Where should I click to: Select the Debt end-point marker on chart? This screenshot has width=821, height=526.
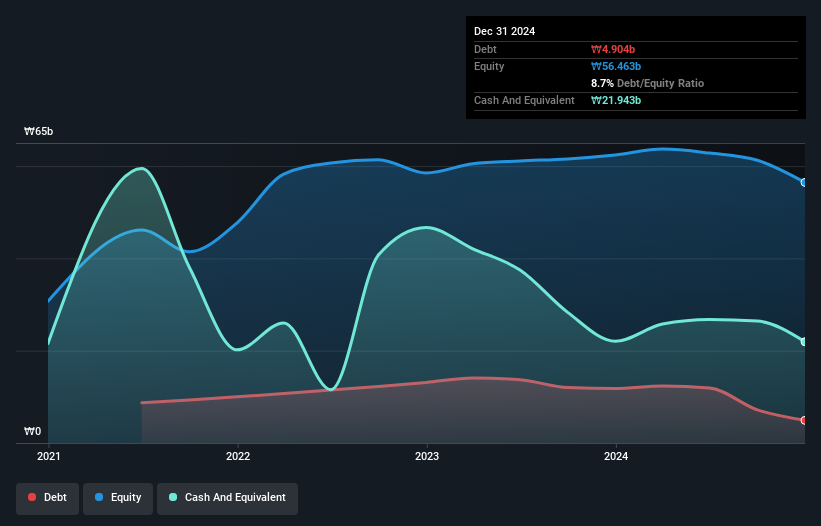804,420
